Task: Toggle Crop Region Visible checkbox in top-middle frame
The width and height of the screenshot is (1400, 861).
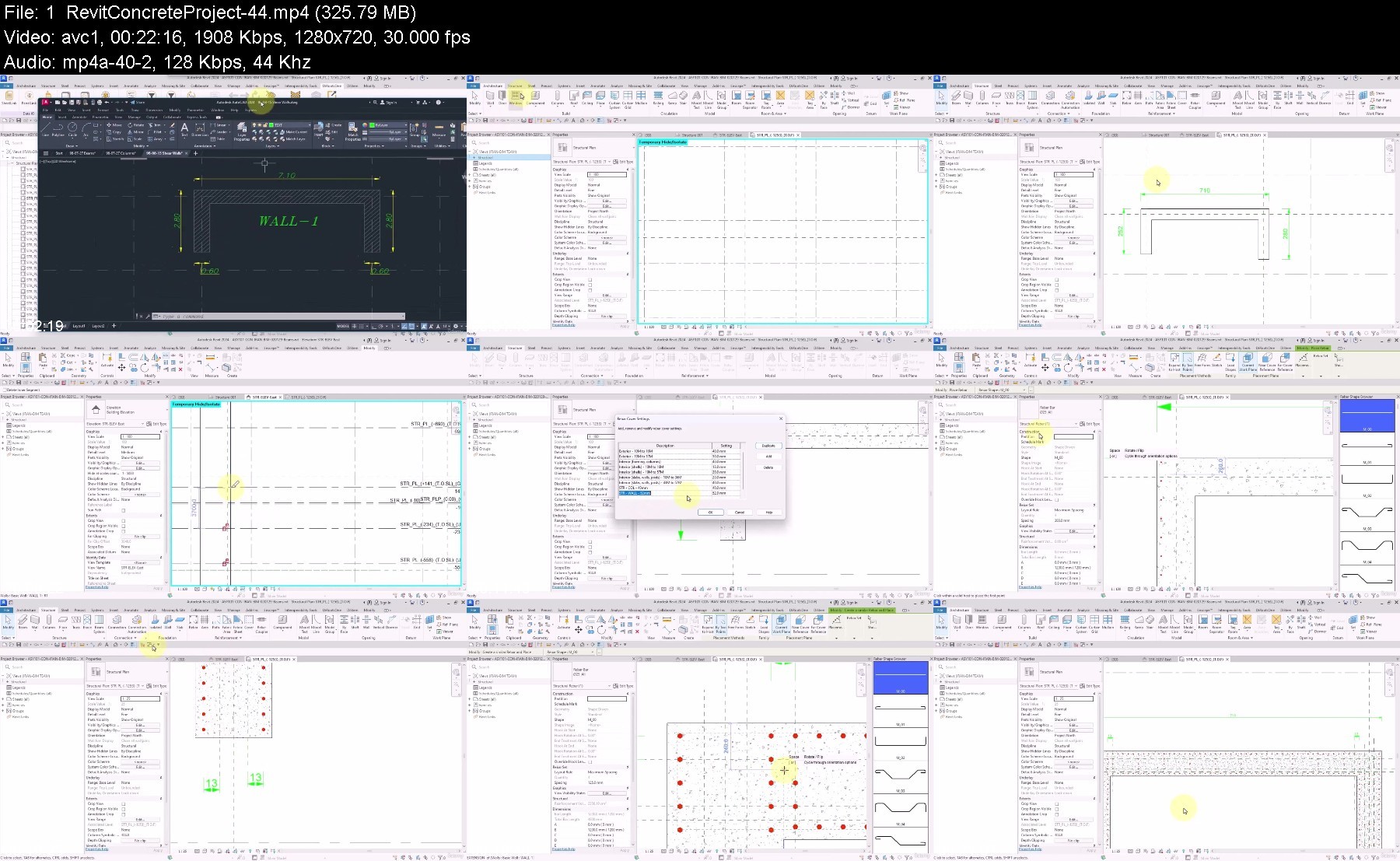Action: click(590, 285)
